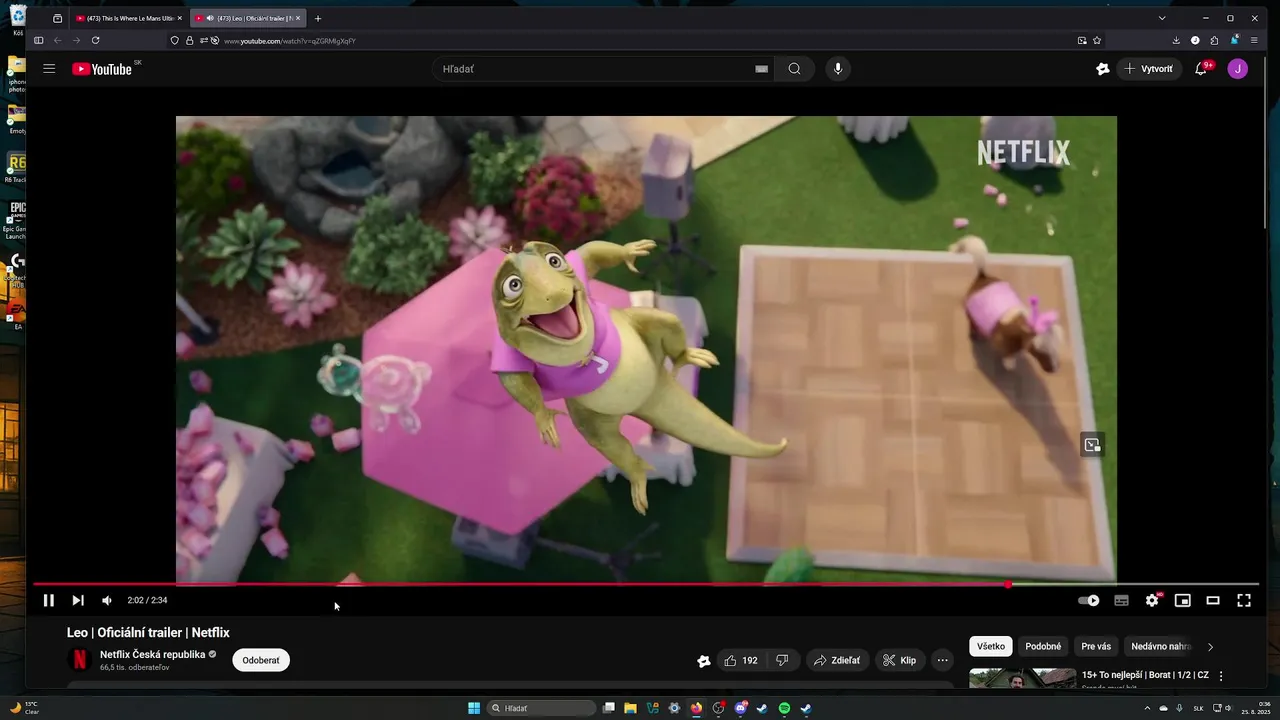Open Firefox downloads panel arrow
Screen dimensions: 1280x720
(x=1176, y=40)
